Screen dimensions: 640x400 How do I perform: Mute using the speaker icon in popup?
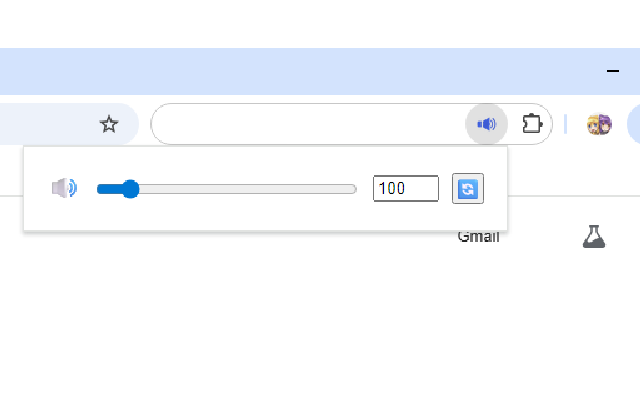(64, 188)
